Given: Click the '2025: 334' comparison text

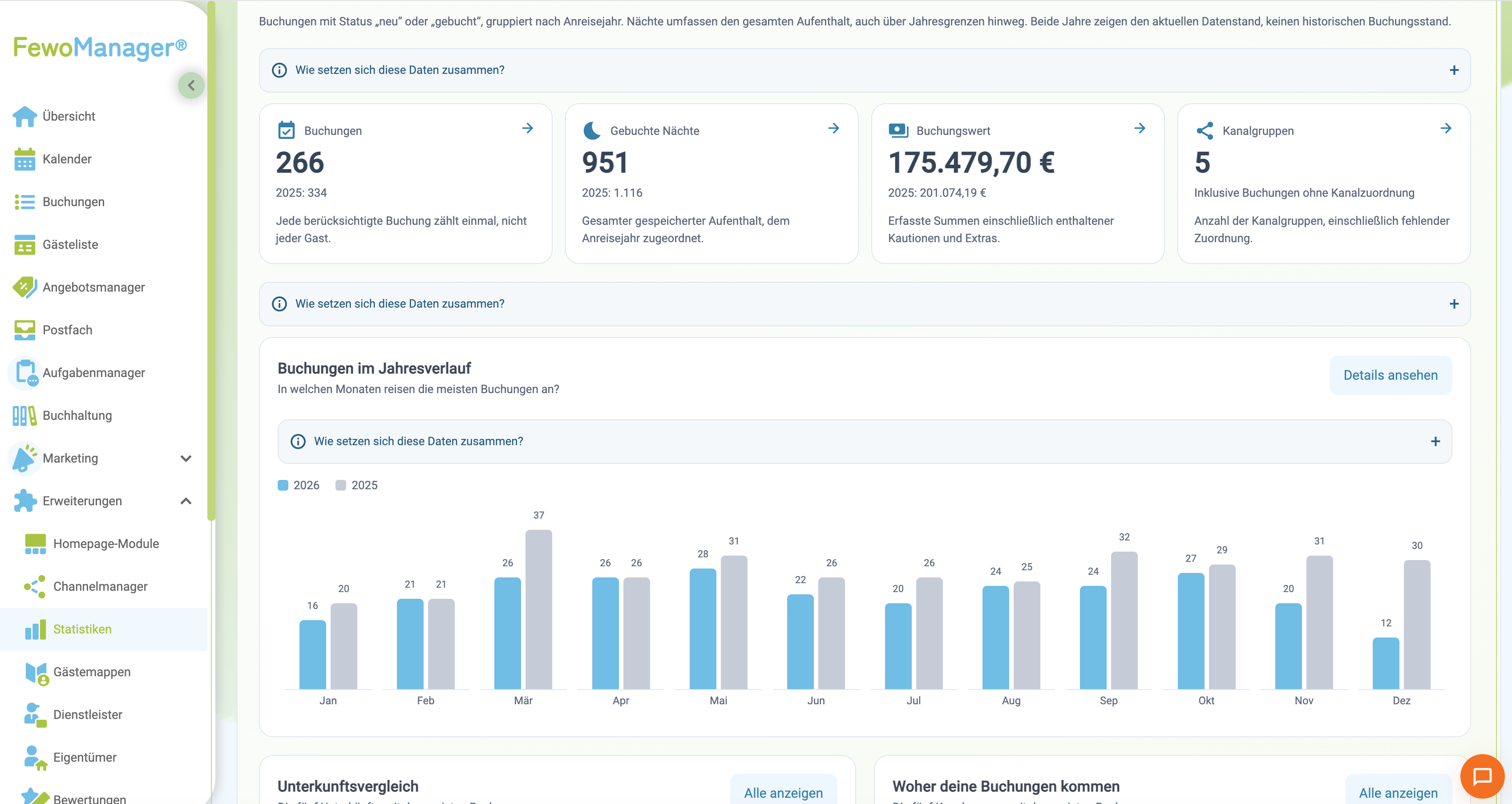Looking at the screenshot, I should pyautogui.click(x=301, y=193).
